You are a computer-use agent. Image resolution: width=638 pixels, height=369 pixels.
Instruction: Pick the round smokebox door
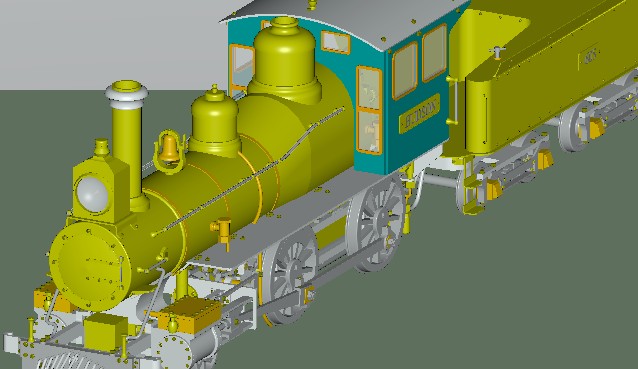(90, 266)
